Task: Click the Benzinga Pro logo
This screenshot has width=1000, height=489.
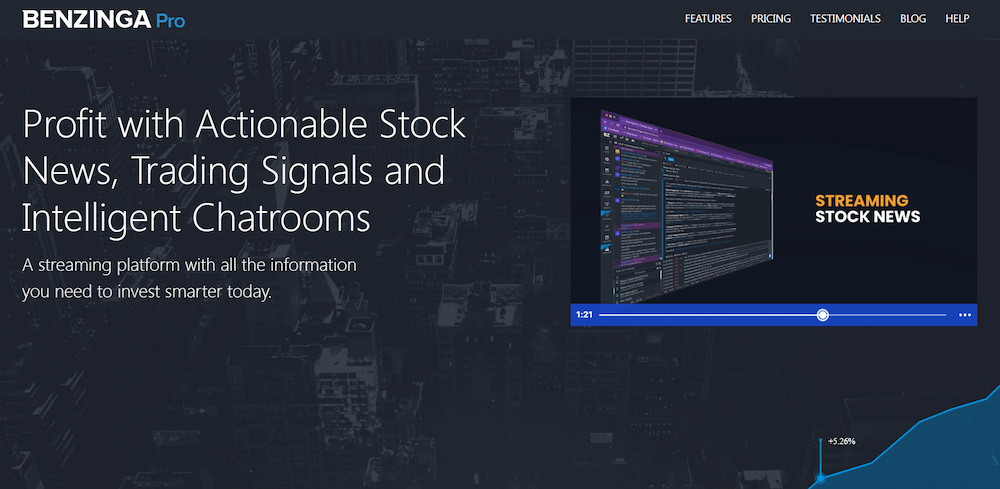Action: tap(104, 19)
